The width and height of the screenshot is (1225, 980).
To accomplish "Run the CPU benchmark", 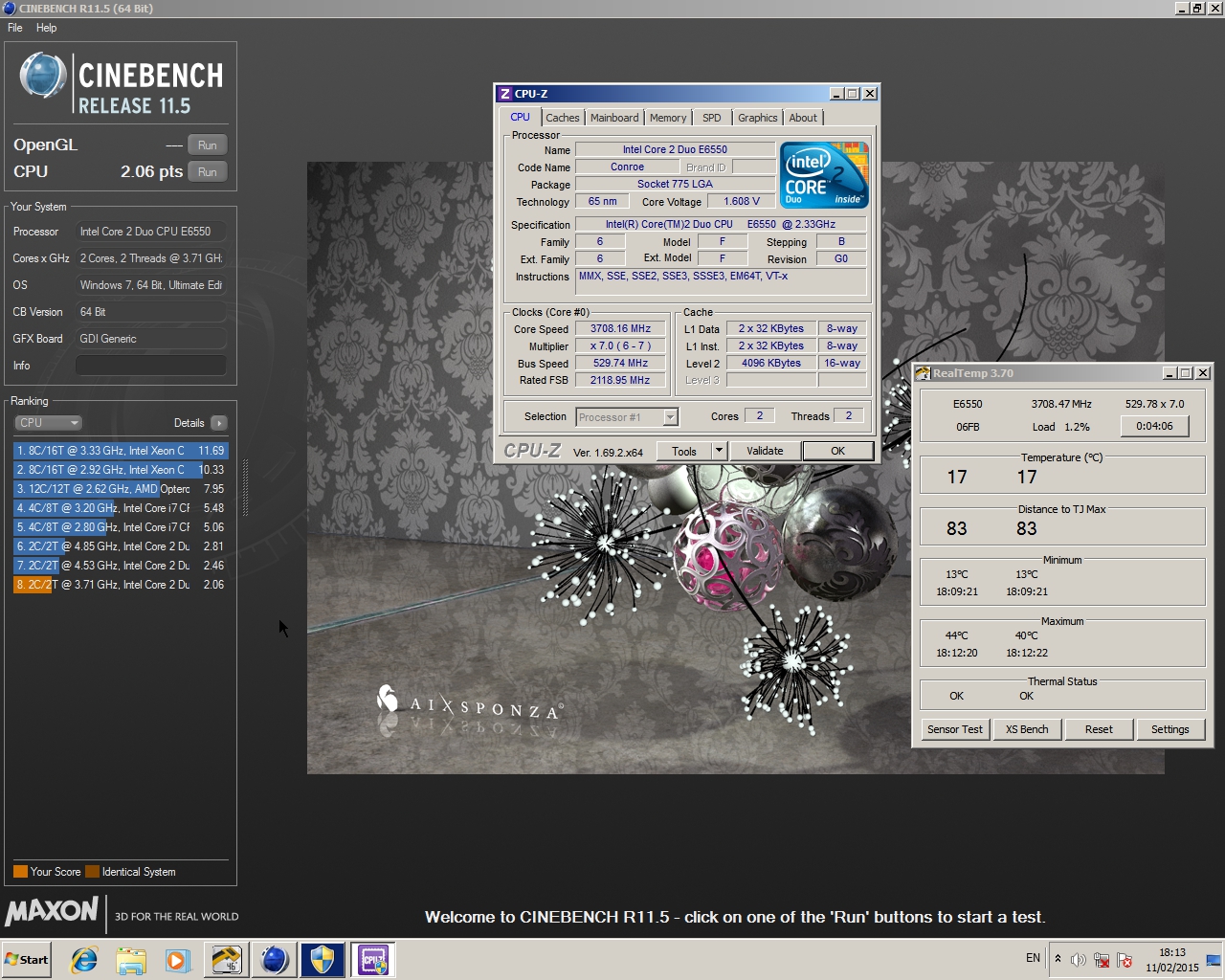I will pyautogui.click(x=208, y=172).
